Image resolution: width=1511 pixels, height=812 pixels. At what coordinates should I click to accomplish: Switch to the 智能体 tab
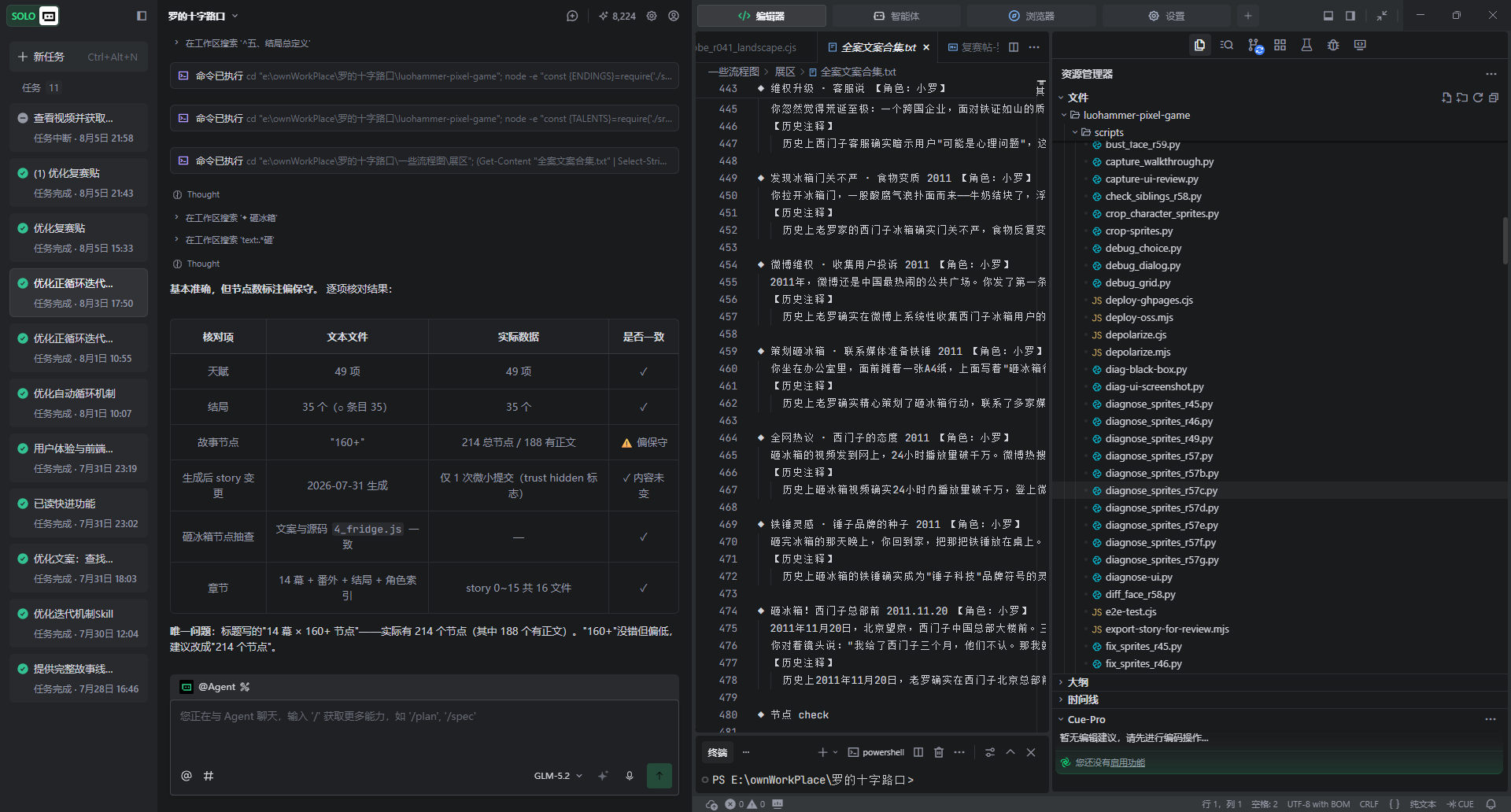(896, 16)
